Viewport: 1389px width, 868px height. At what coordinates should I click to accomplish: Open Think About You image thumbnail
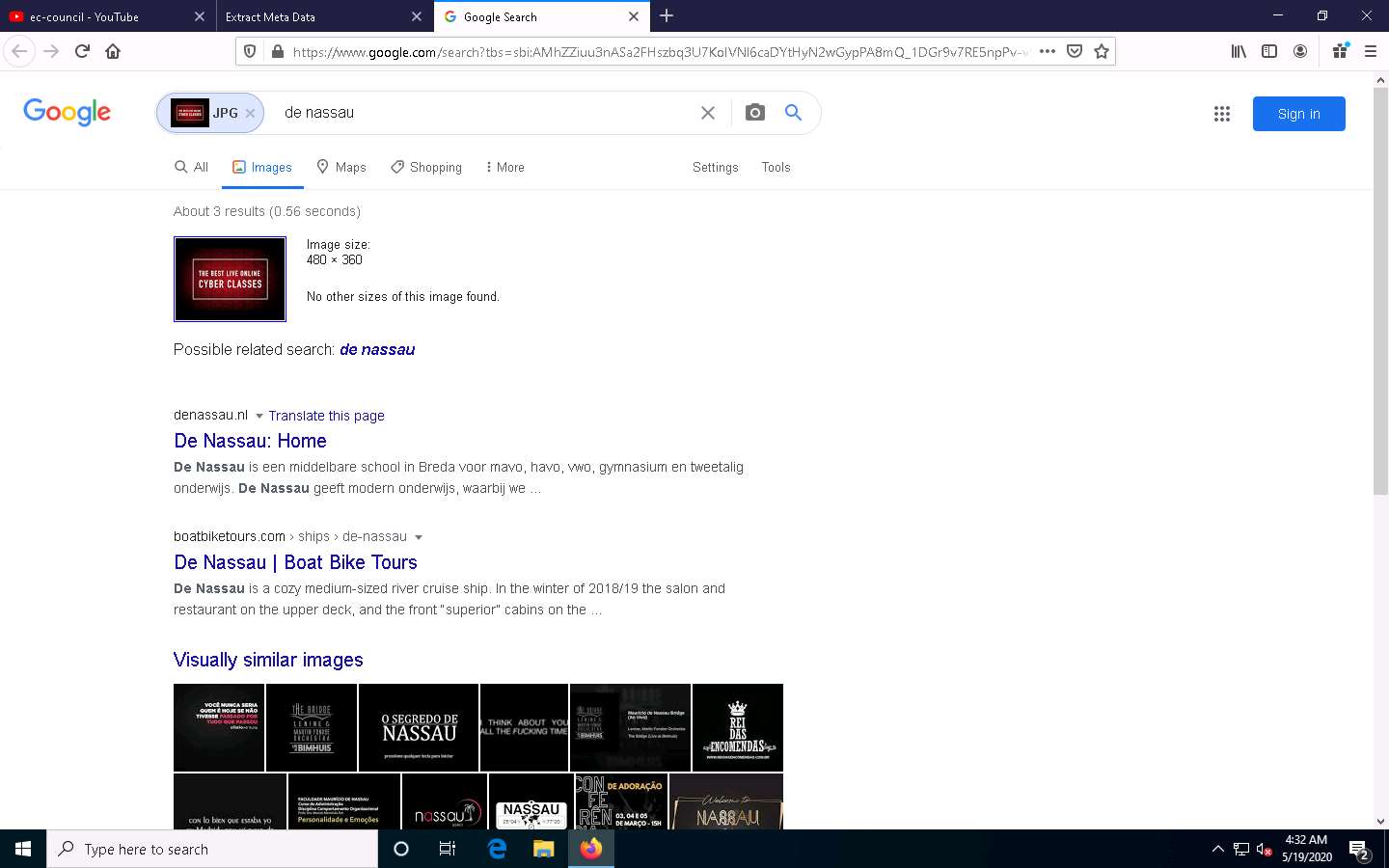coord(524,727)
